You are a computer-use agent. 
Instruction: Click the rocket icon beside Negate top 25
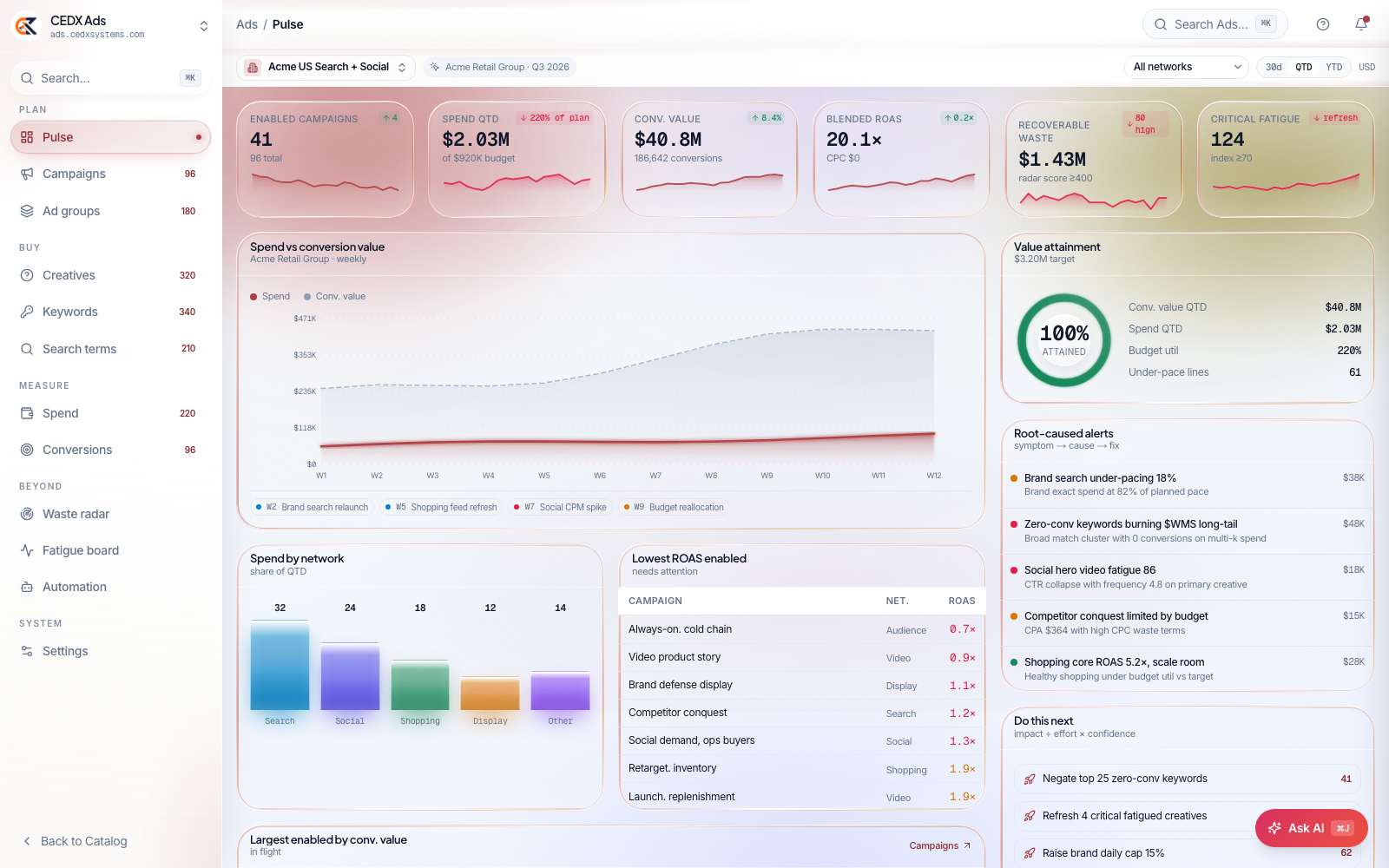tap(1030, 779)
